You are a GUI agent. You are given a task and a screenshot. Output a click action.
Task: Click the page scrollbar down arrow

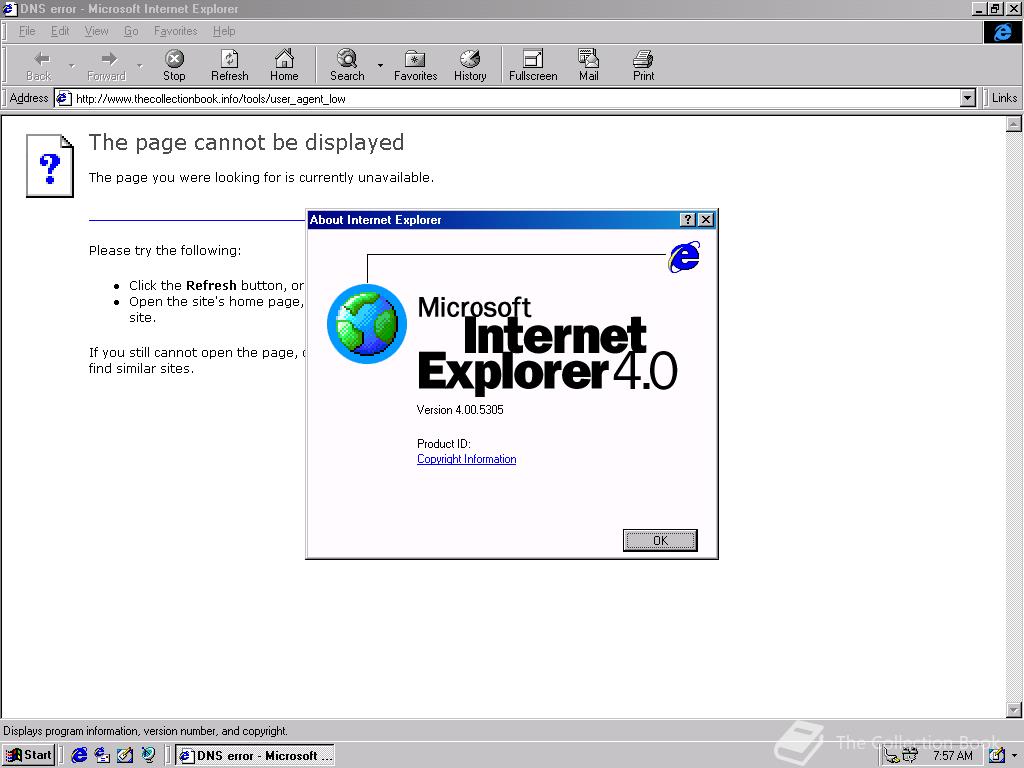click(1014, 710)
